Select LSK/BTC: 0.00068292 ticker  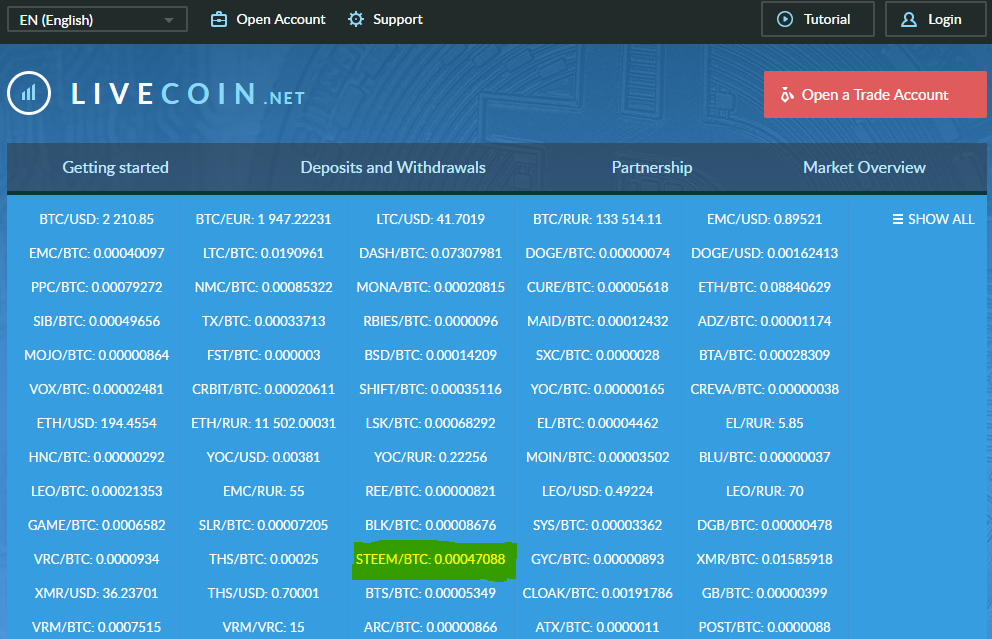point(431,424)
